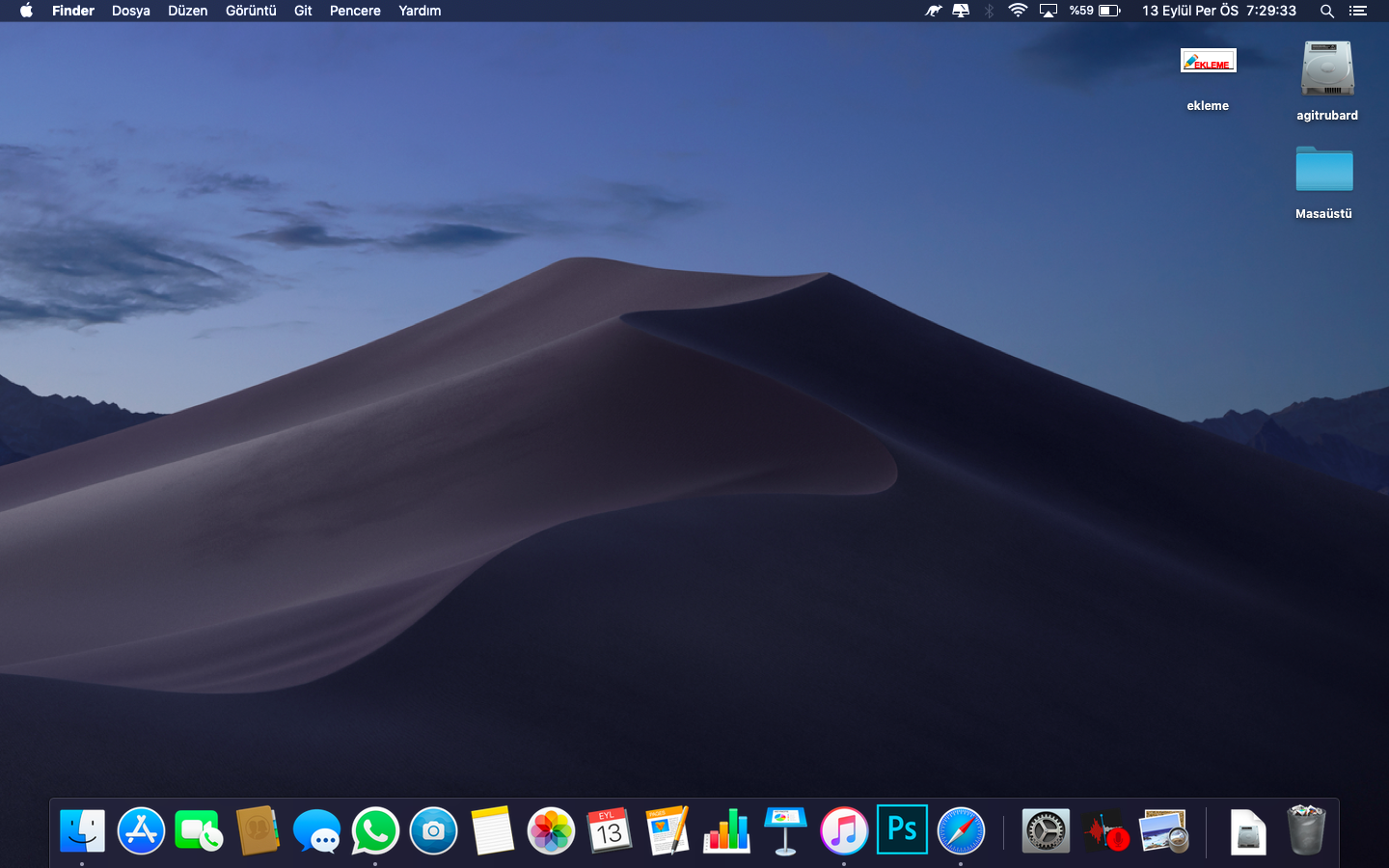Open Numbers bar chart icon in the Dock

pyautogui.click(x=726, y=830)
